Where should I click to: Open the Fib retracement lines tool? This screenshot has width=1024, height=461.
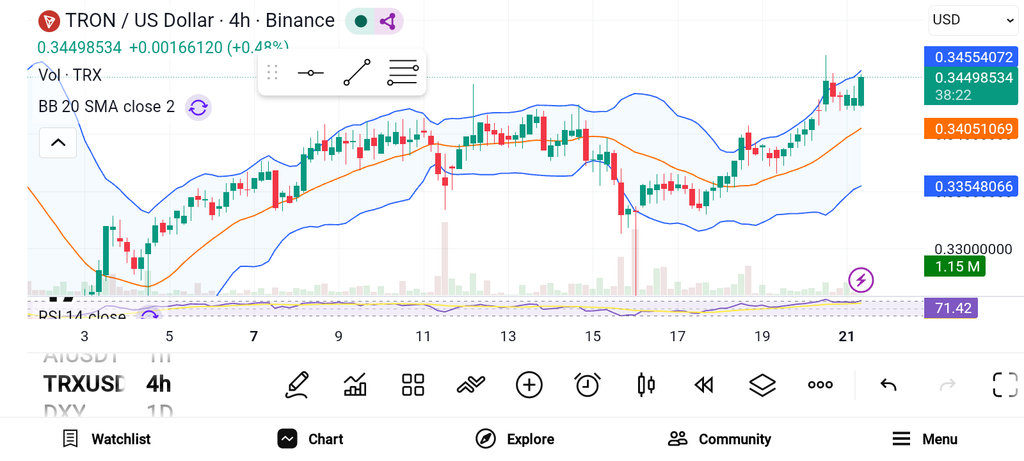(402, 72)
